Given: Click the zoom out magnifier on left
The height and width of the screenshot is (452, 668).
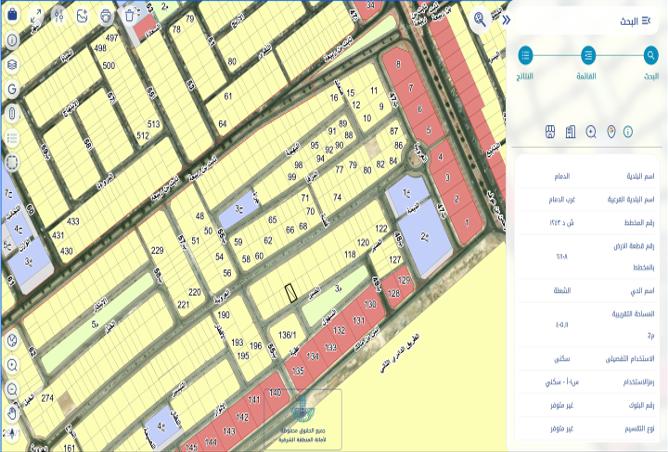Looking at the screenshot, I should point(12,388).
